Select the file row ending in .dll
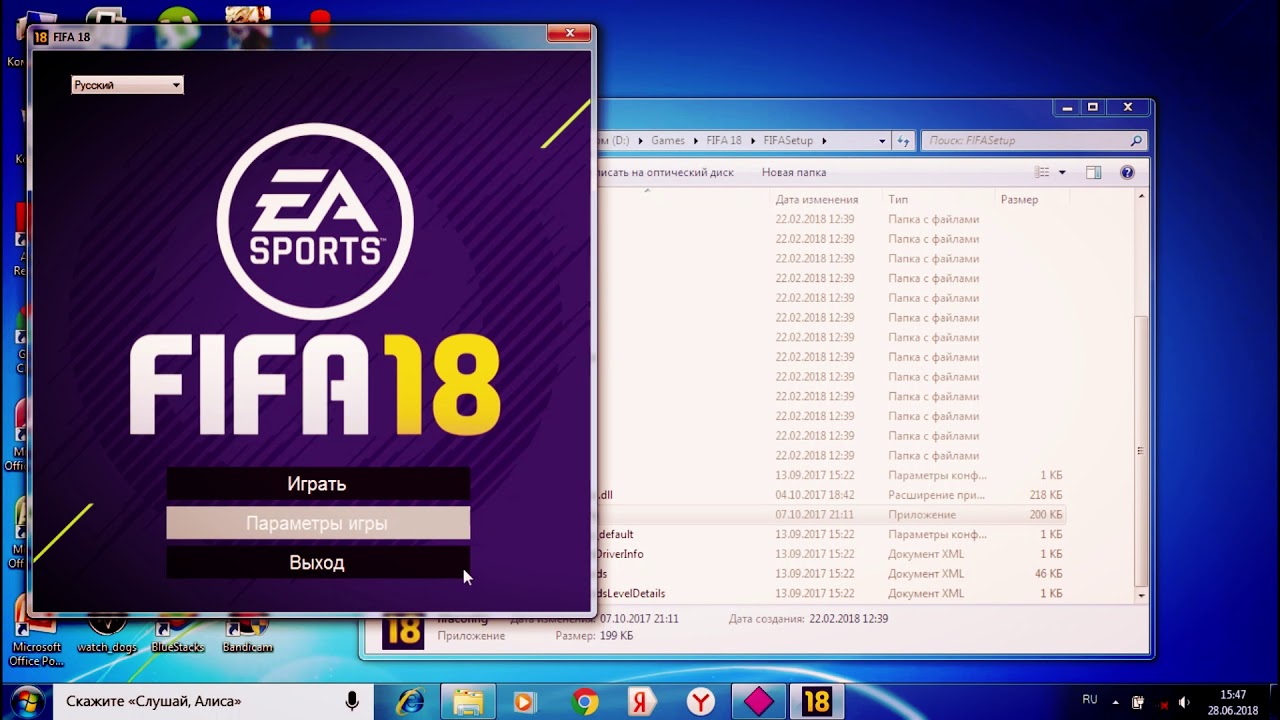 831,495
